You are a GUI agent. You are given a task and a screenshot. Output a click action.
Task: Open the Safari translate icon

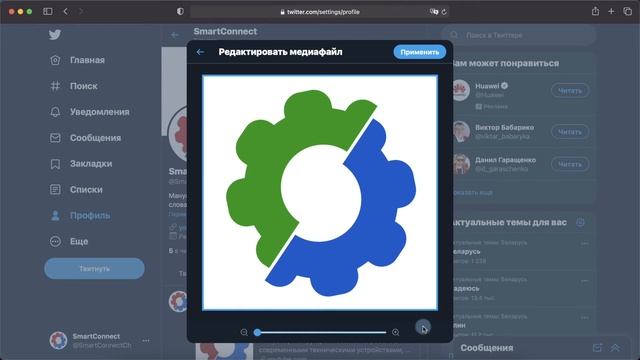pyautogui.click(x=434, y=12)
